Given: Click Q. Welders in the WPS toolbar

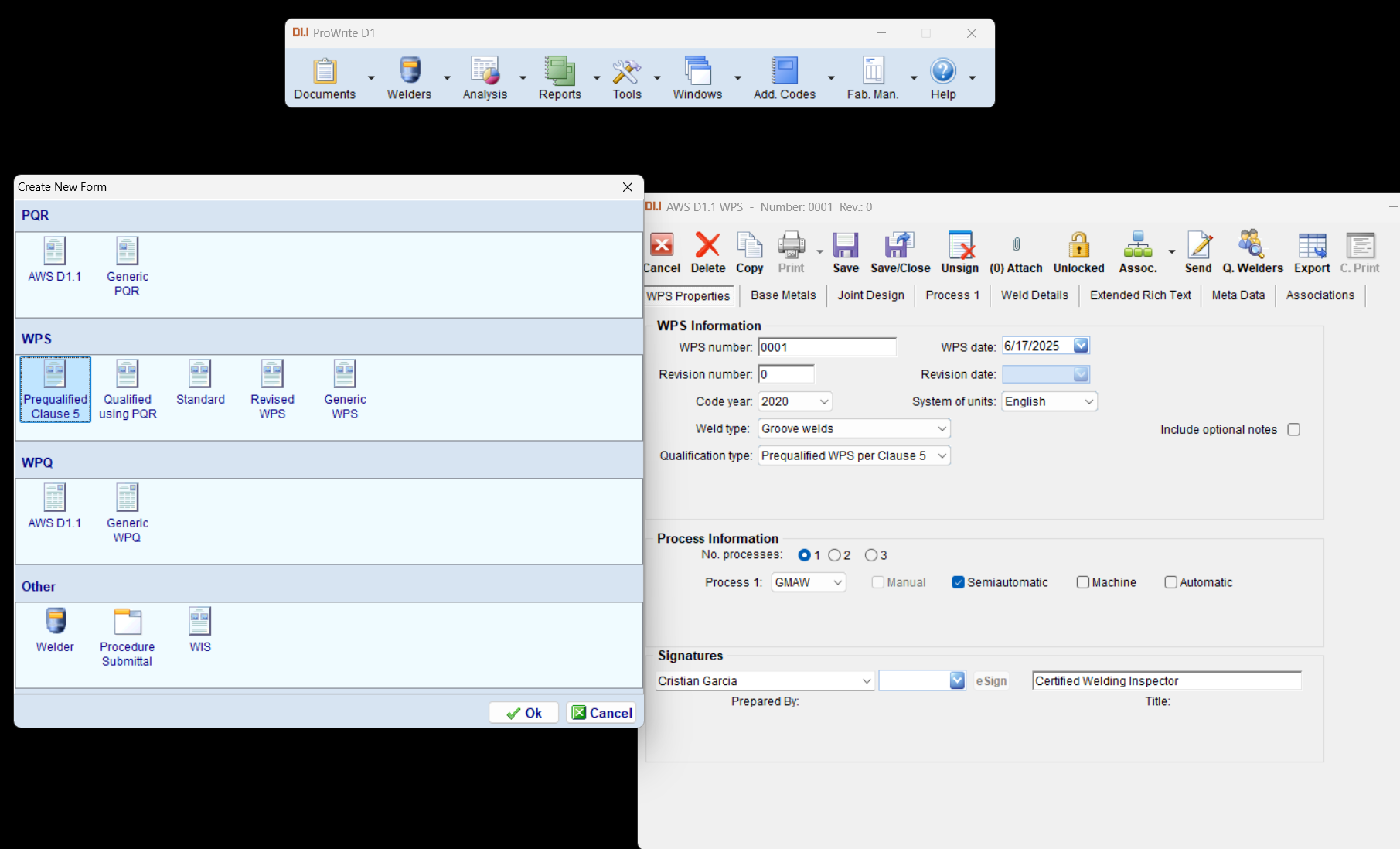Looking at the screenshot, I should click(1252, 252).
